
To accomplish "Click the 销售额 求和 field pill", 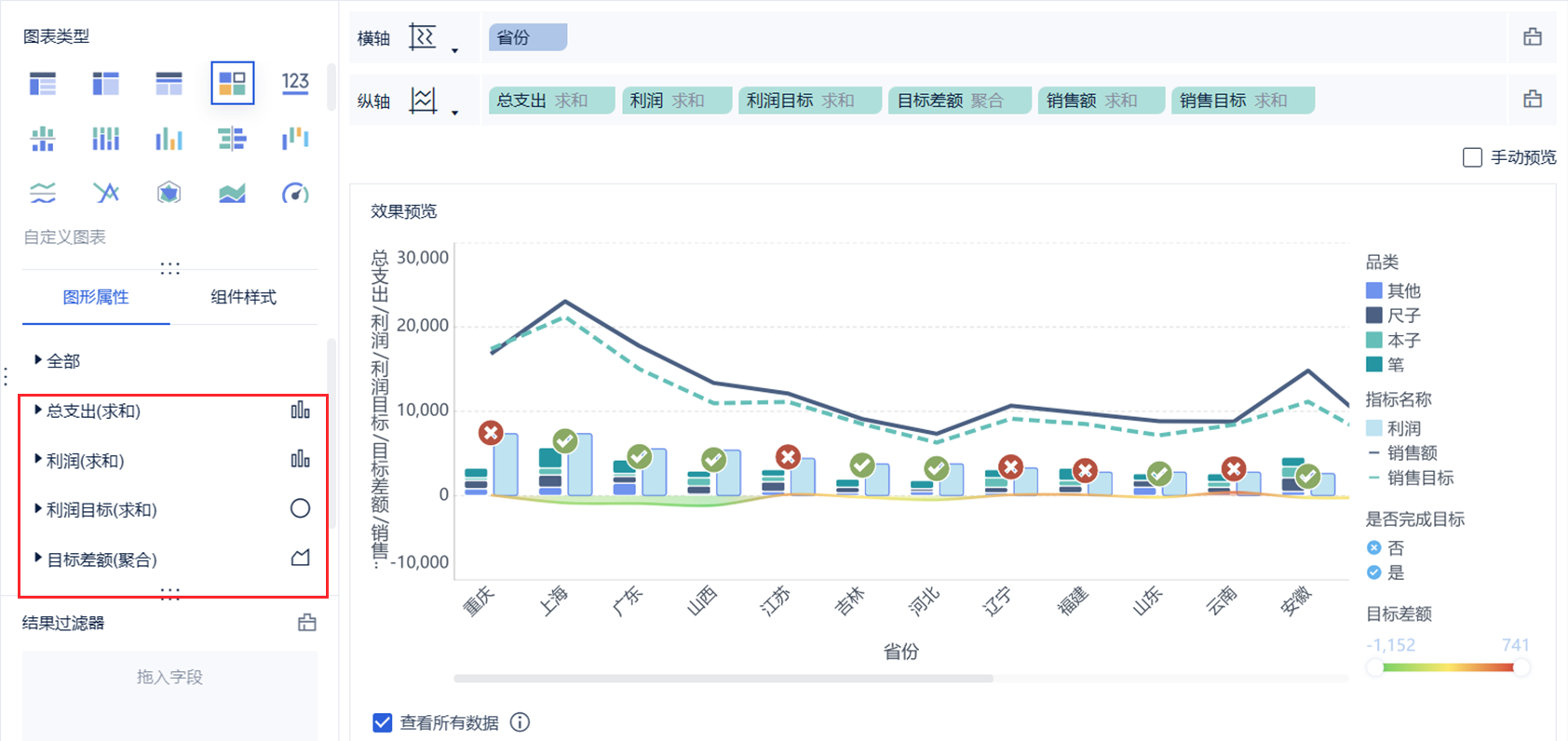I will click(1102, 101).
